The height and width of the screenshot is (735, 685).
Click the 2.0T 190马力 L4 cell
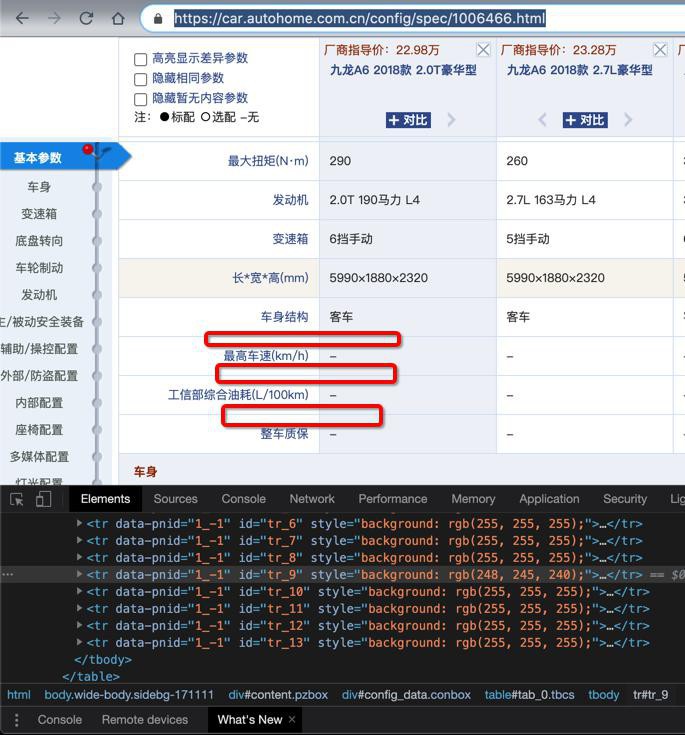coord(375,200)
